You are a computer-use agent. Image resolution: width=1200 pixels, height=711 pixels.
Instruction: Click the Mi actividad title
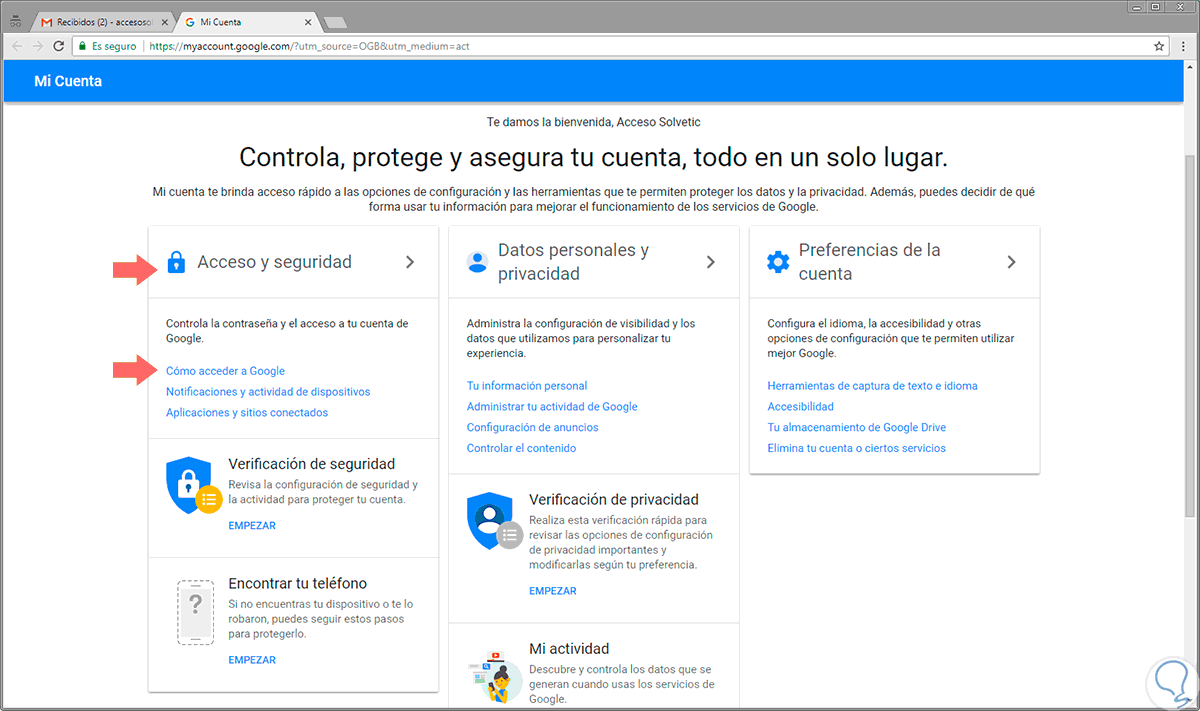point(569,649)
